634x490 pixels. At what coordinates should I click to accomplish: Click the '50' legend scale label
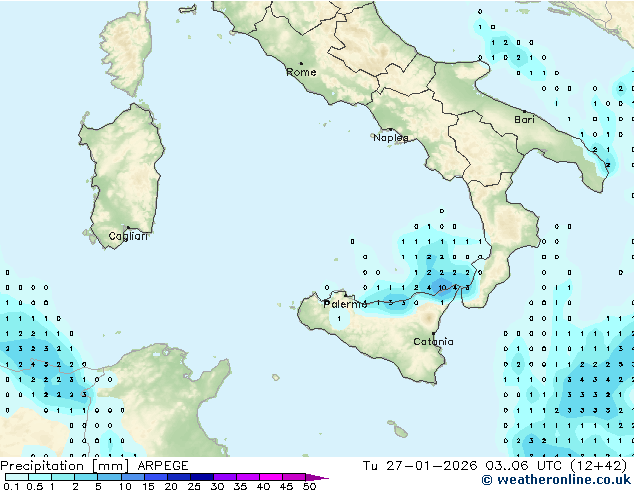tap(309, 486)
